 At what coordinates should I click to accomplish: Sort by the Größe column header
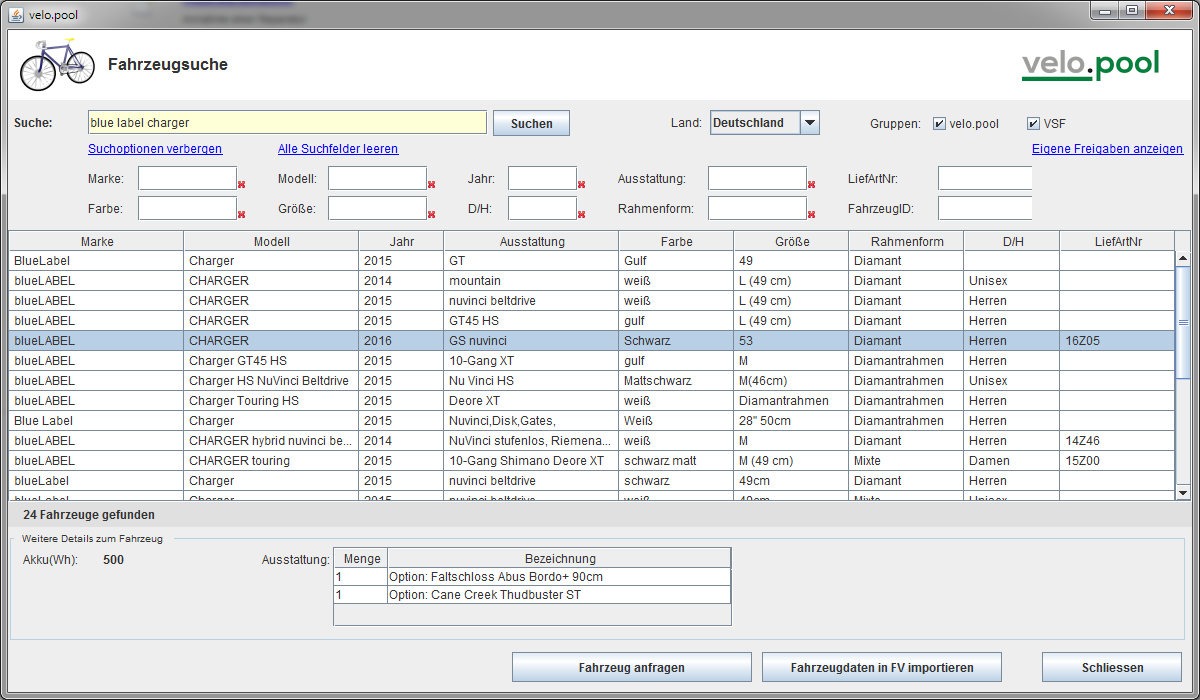(x=791, y=241)
